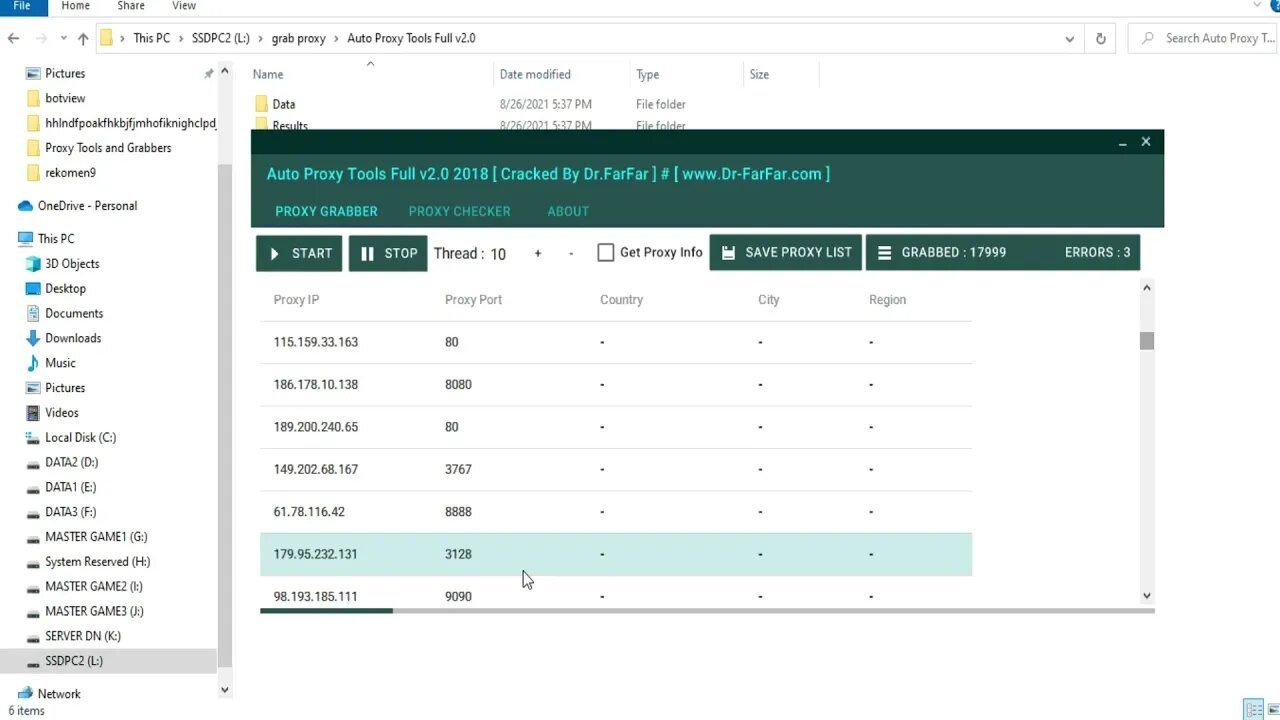Viewport: 1280px width, 720px height.
Task: Select OneDrive - Personal in sidebar
Action: pos(87,206)
